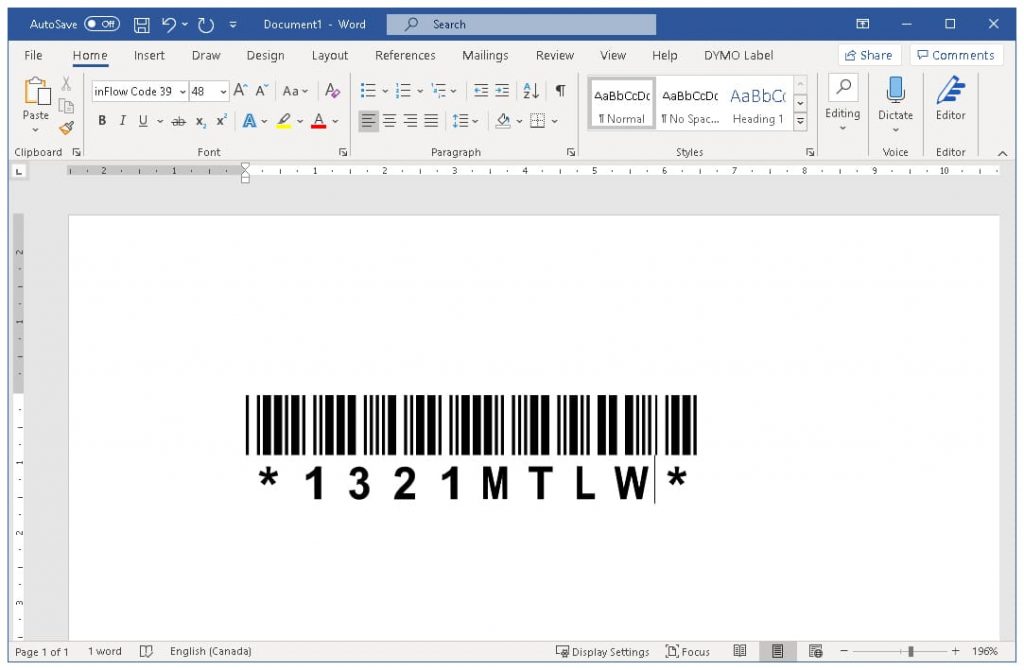The height and width of the screenshot is (670, 1024).
Task: Switch to the Layout tab
Action: pos(330,56)
